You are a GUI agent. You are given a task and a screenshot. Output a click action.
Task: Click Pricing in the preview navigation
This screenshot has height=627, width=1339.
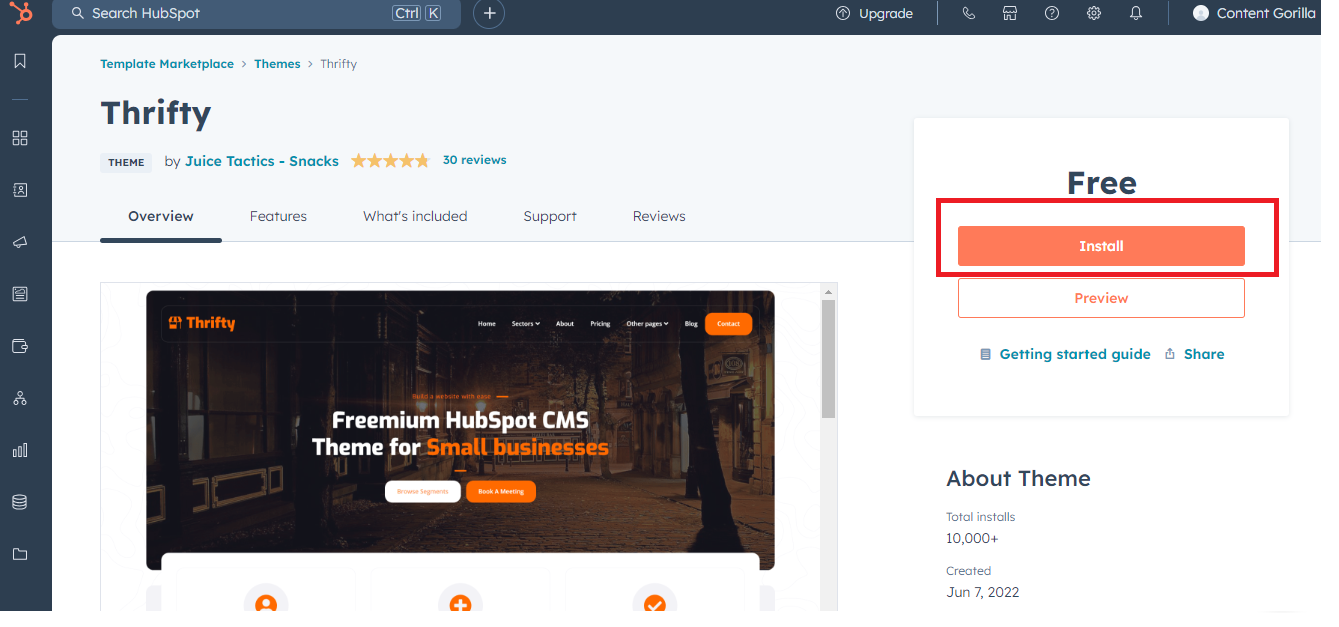pos(600,324)
